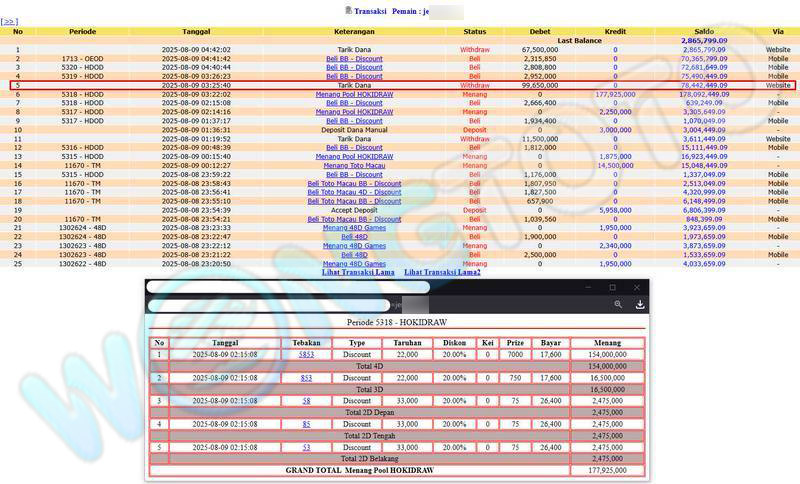Open Menang Pool HOKIDRAW link in row 6
Viewport: 800px width, 484px height.
click(354, 94)
